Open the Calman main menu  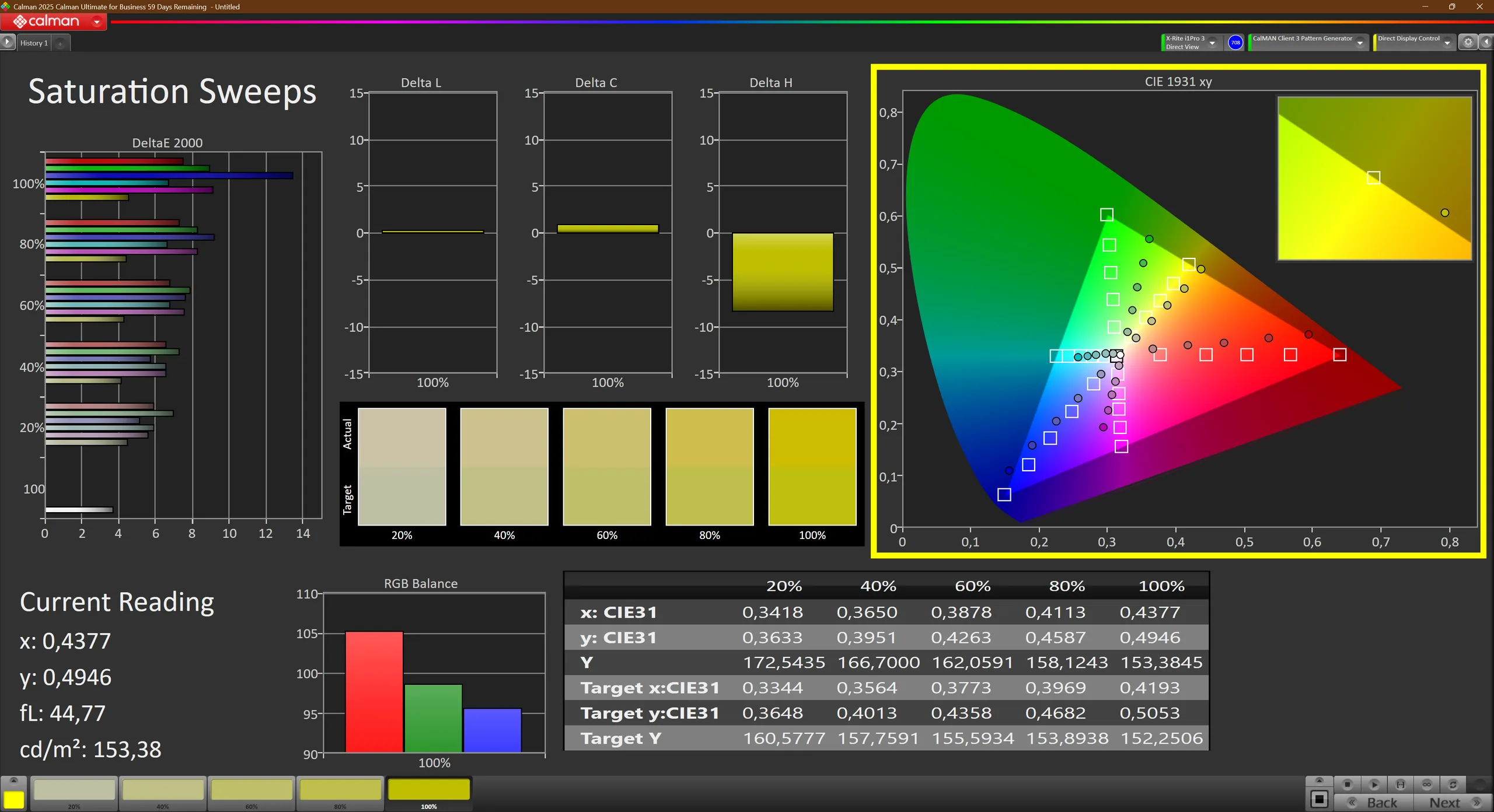[54, 22]
